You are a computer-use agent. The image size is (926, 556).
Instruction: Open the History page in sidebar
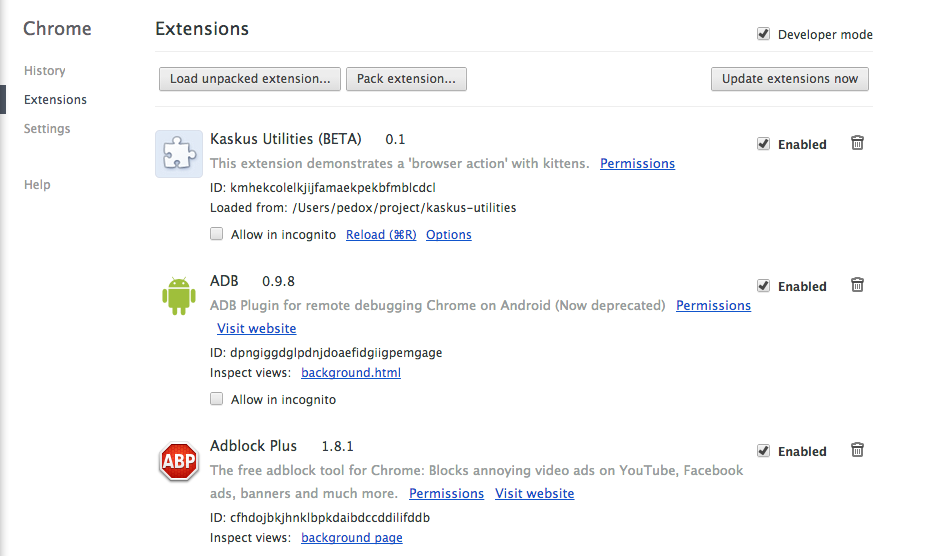(x=45, y=70)
